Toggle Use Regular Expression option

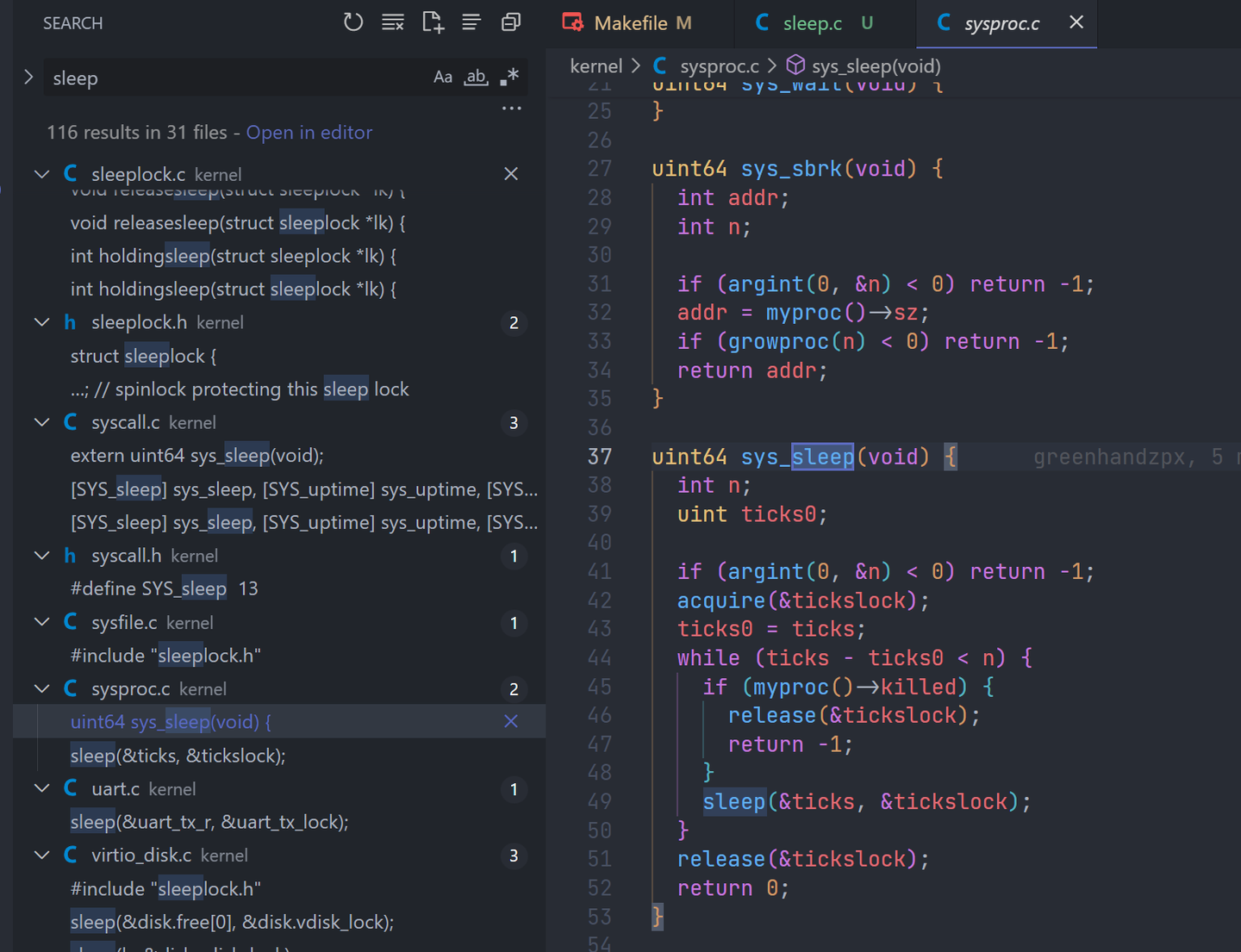[509, 78]
